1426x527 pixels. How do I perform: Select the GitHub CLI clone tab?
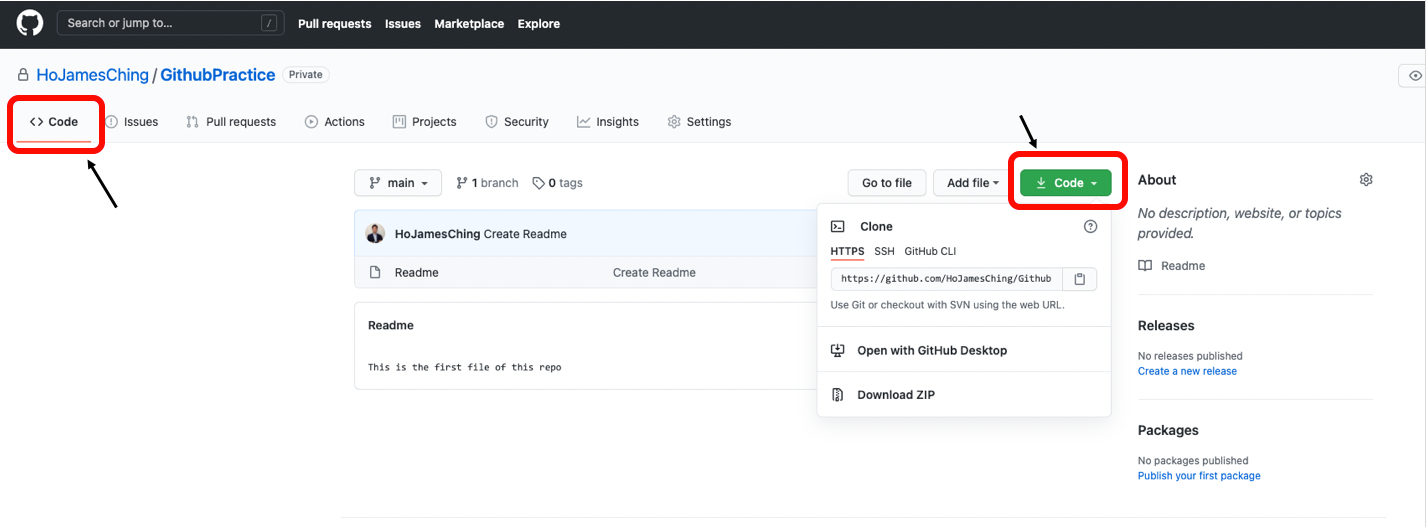930,251
